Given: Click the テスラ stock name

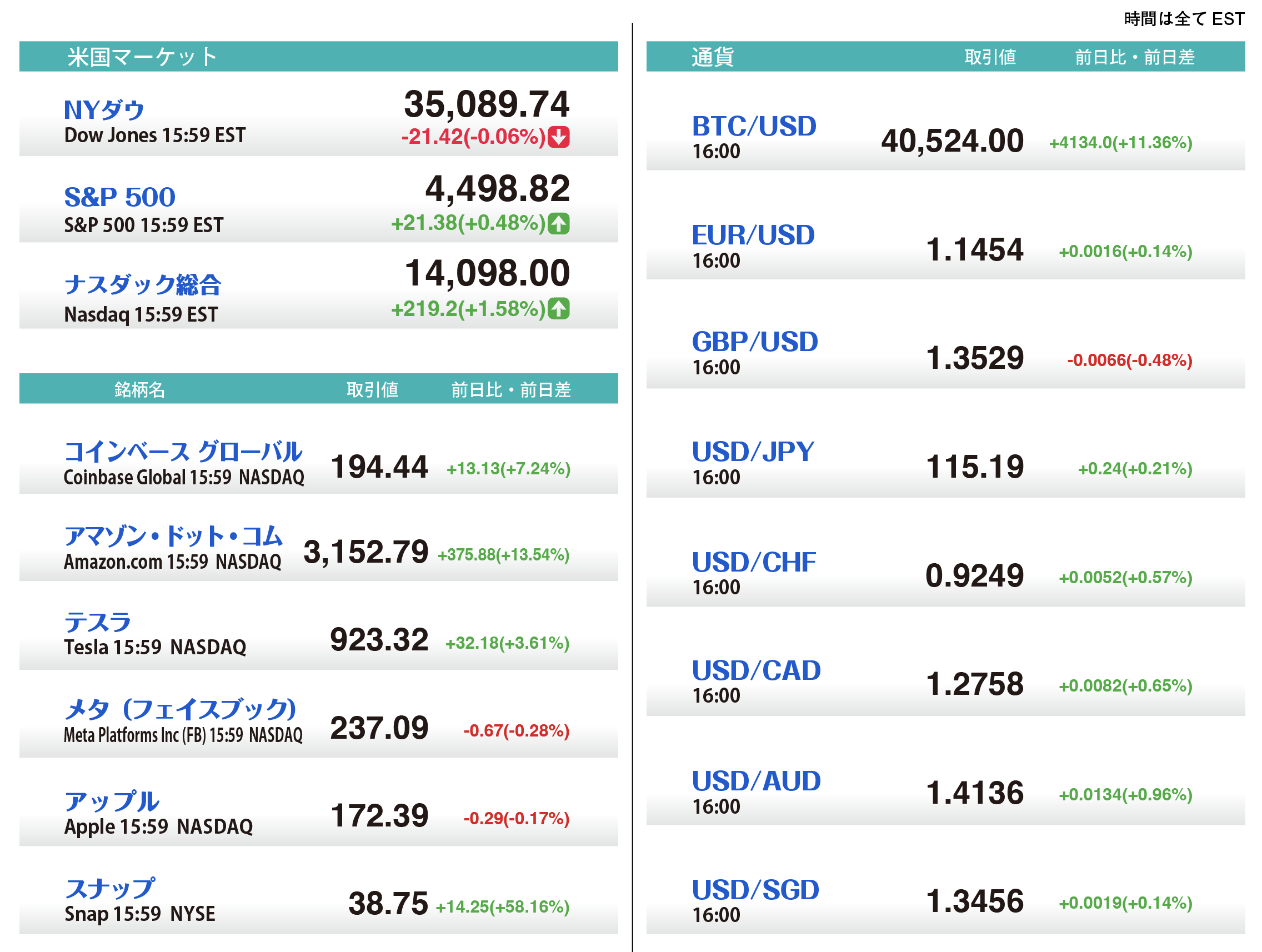Looking at the screenshot, I should (x=98, y=622).
